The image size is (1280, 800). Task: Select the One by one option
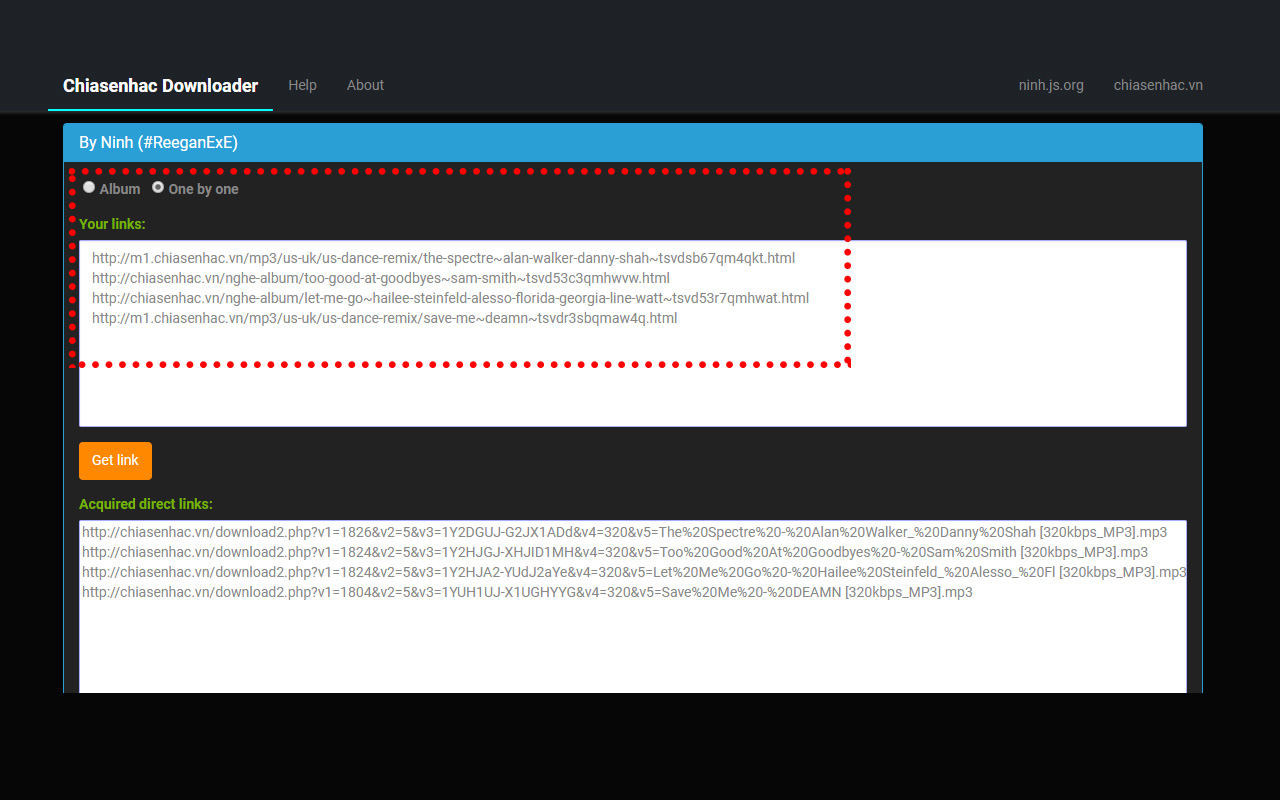coord(158,187)
